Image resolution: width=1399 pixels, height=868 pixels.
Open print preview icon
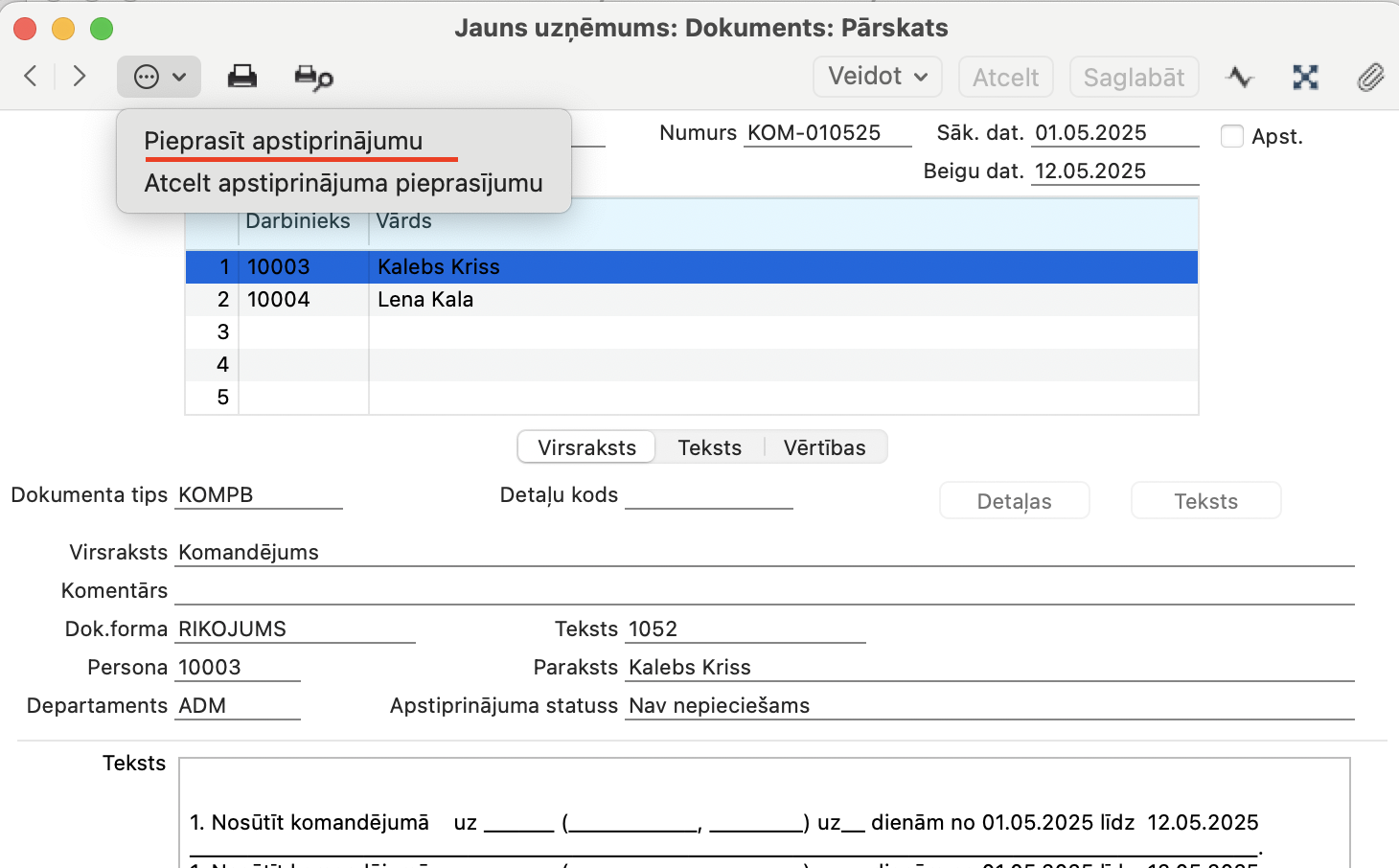[313, 77]
